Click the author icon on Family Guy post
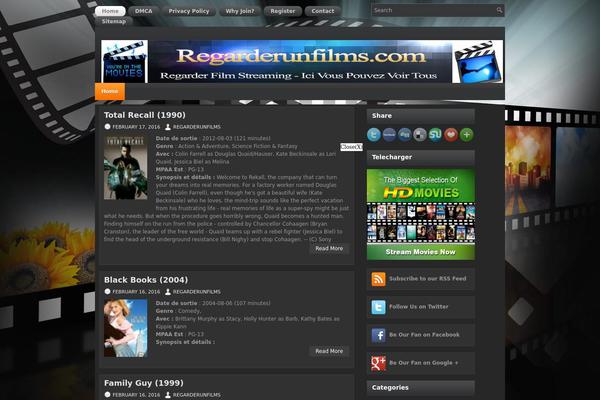Screen dimensions: 600x400 (x=168, y=395)
